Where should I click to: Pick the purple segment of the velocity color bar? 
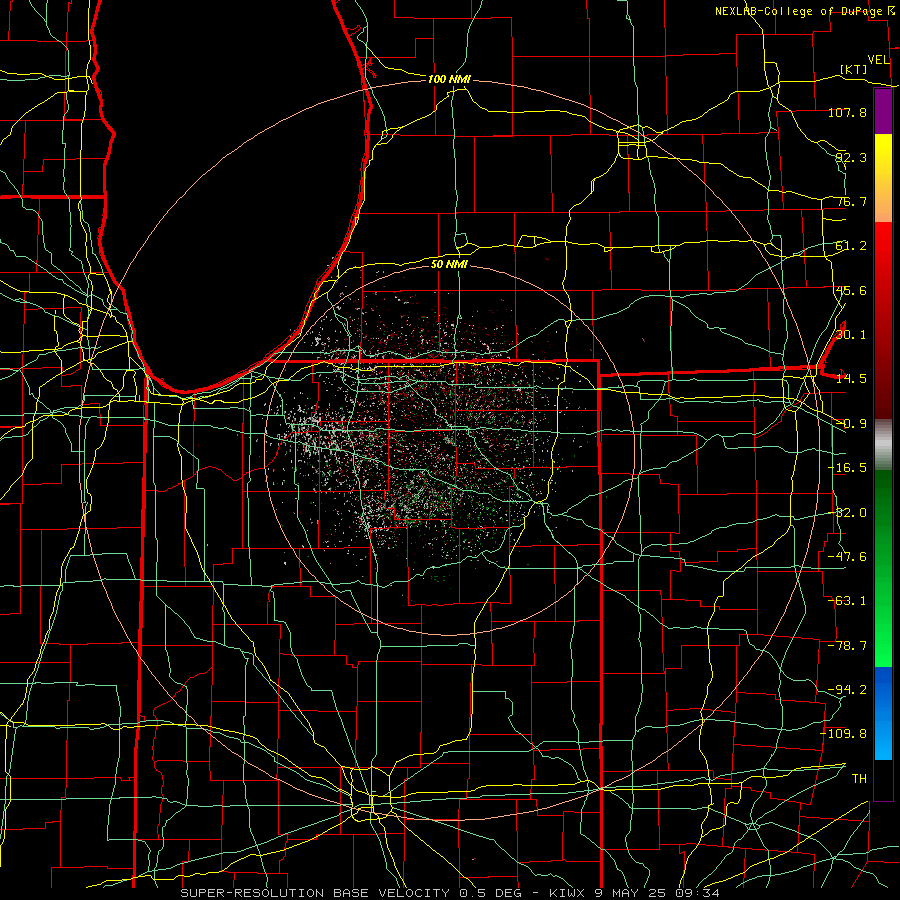coord(883,111)
